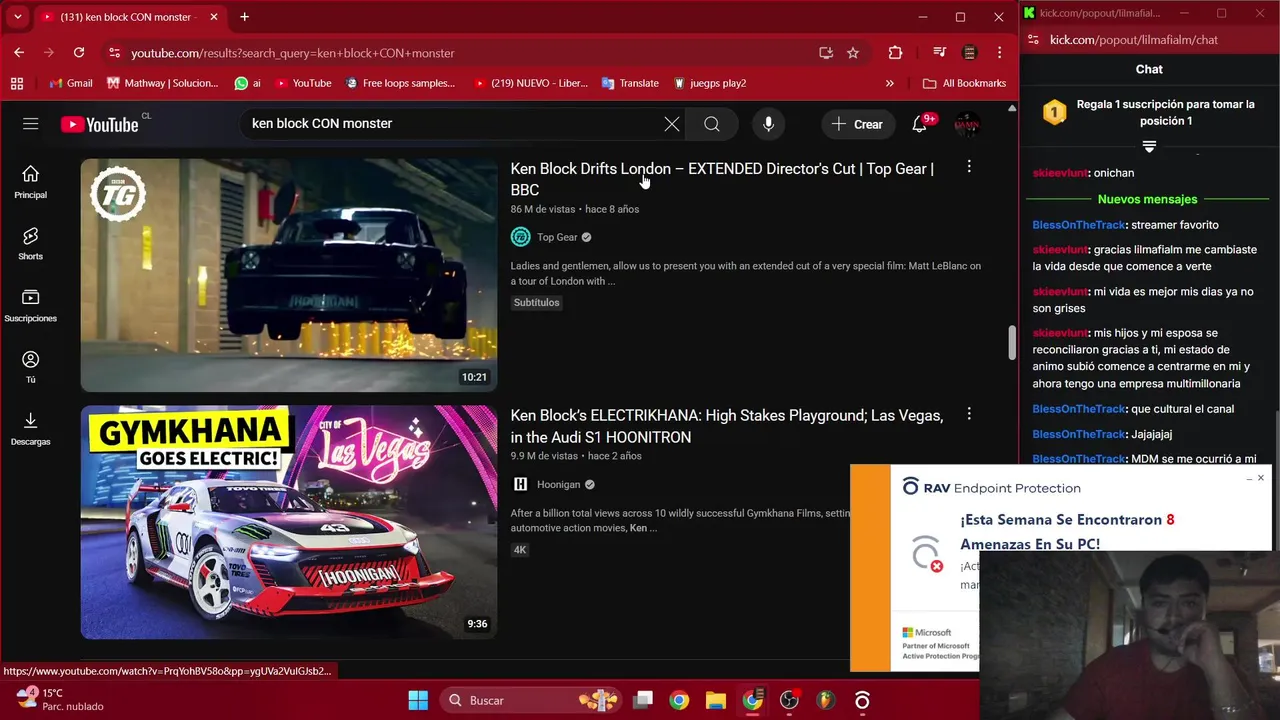Click BlessOnTheTrack username in streamer favorito message
The height and width of the screenshot is (720, 1280).
coord(1079,225)
